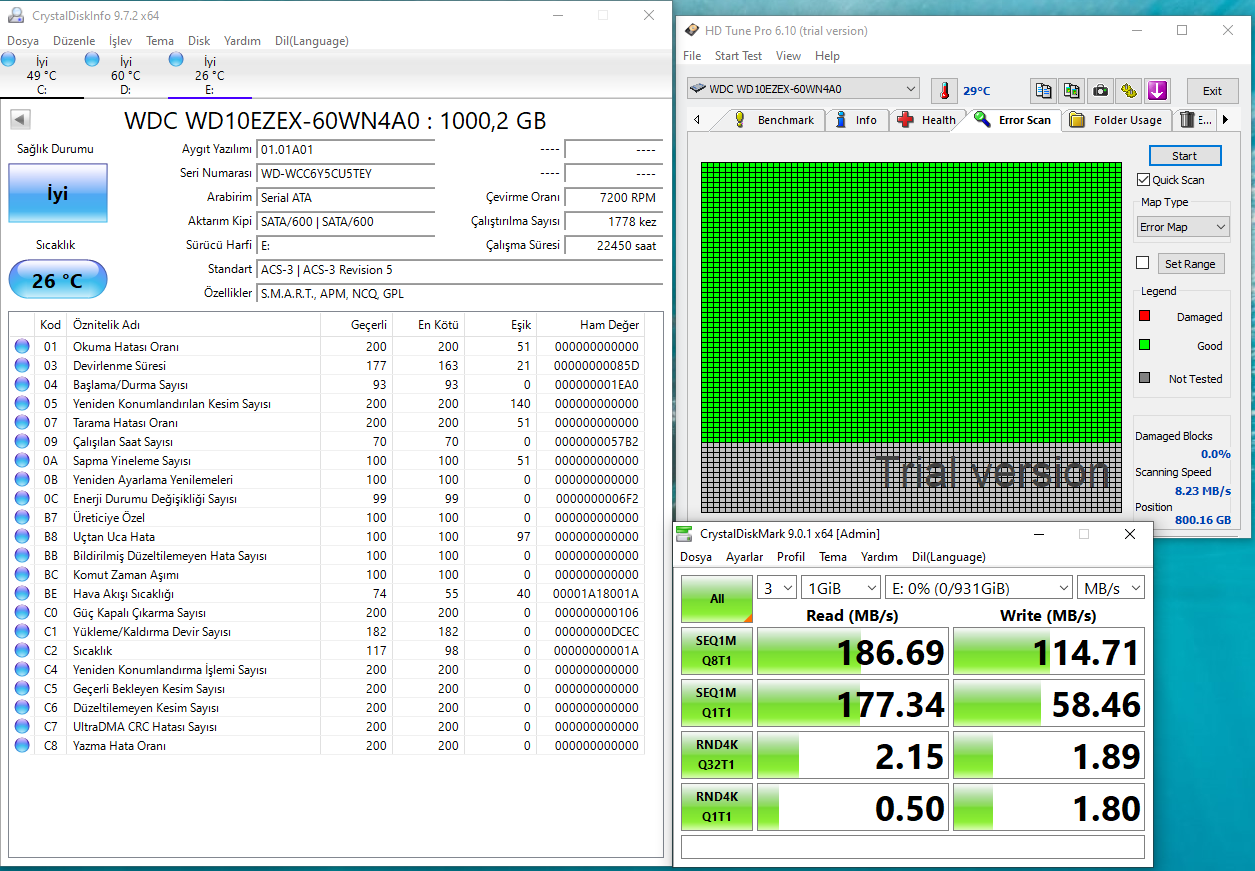Enable the checkbox beside Set Range
The height and width of the screenshot is (871, 1255).
pos(1143,263)
